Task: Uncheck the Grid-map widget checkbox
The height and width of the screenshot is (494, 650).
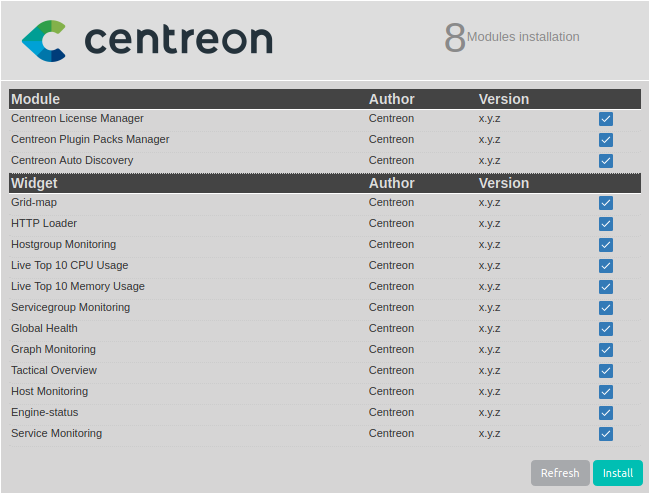Action: coord(606,203)
